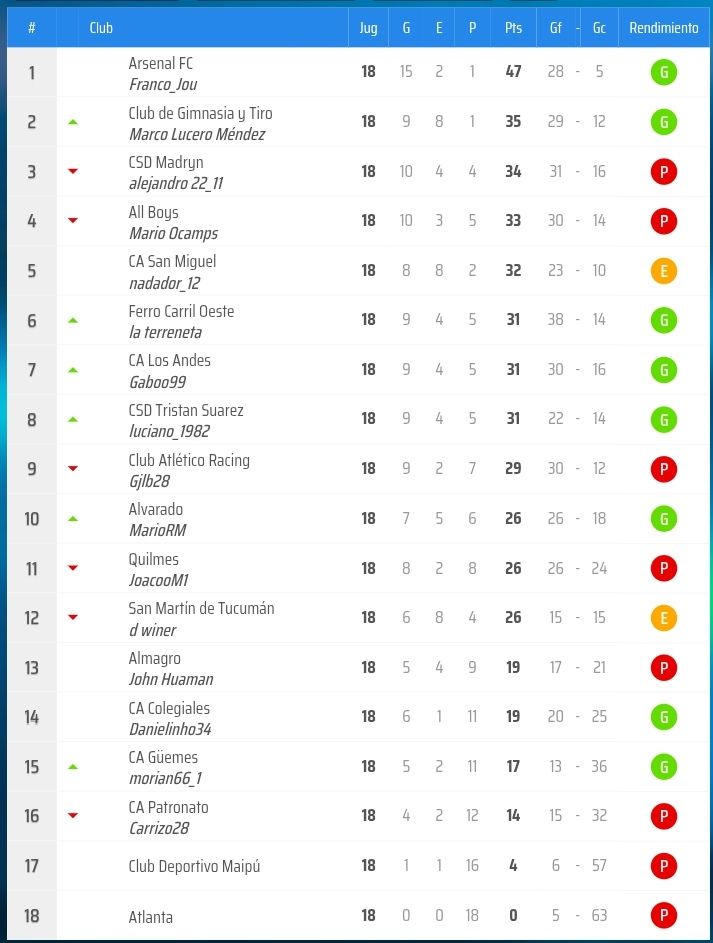Click red down arrow beside All Boys

73,221
